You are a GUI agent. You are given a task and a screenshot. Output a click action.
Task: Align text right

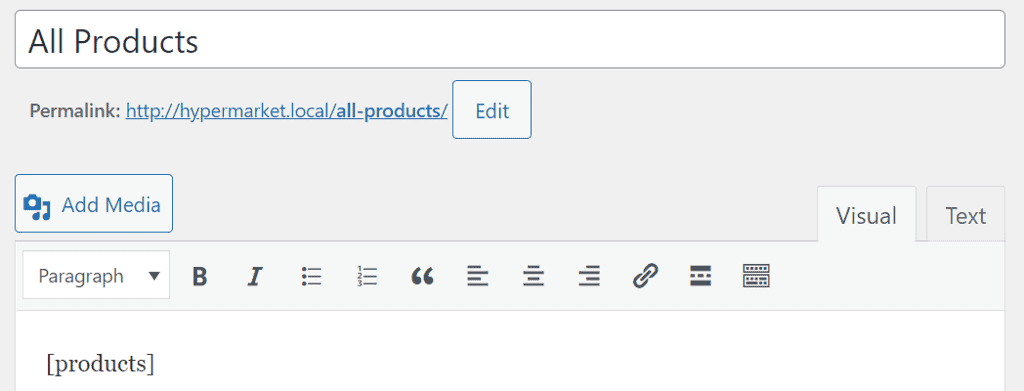pyautogui.click(x=590, y=277)
